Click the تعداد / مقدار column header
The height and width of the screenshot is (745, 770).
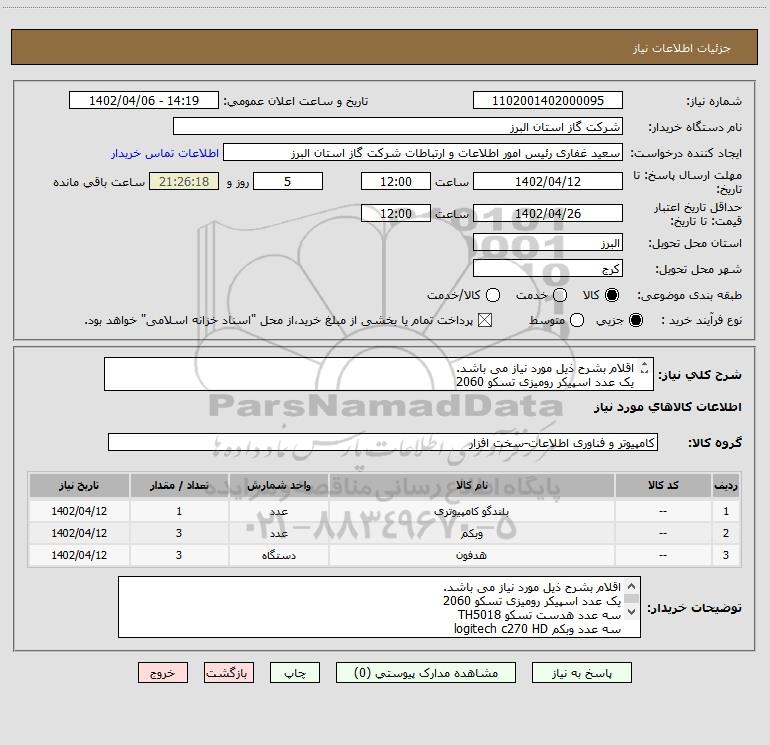pos(179,485)
